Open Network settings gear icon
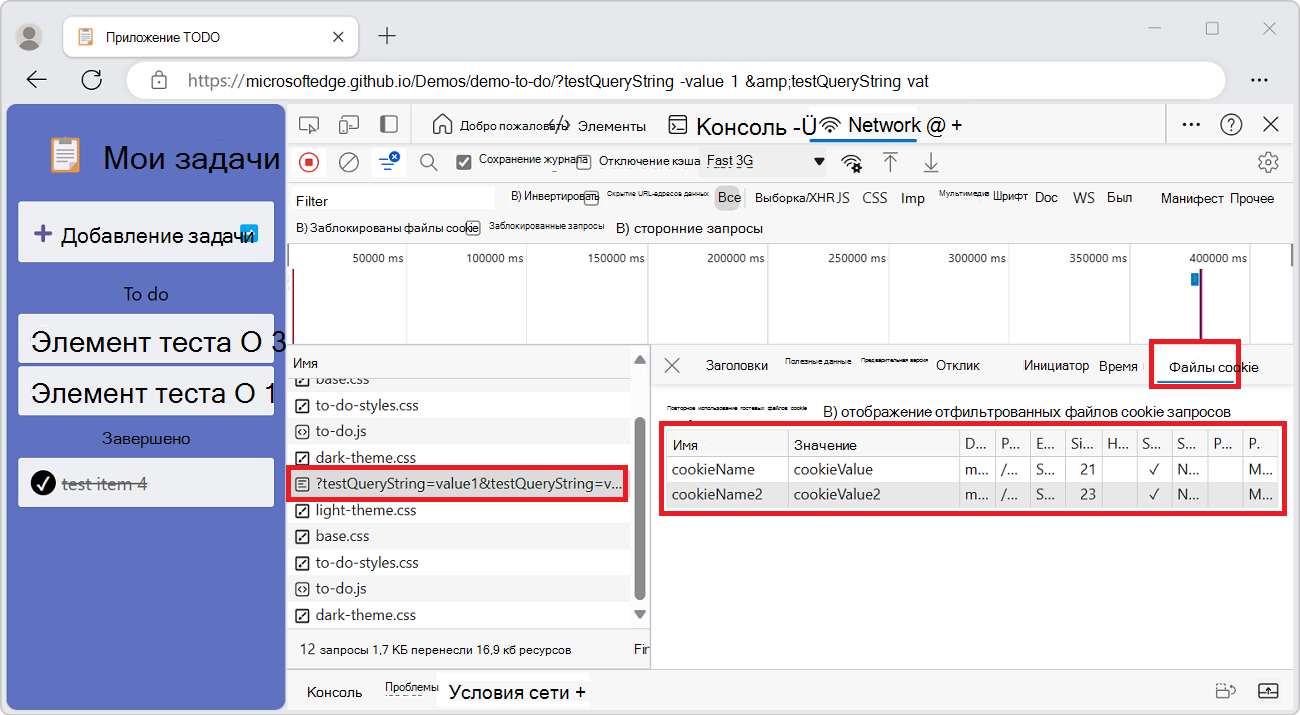1300x715 pixels. pos(1268,162)
